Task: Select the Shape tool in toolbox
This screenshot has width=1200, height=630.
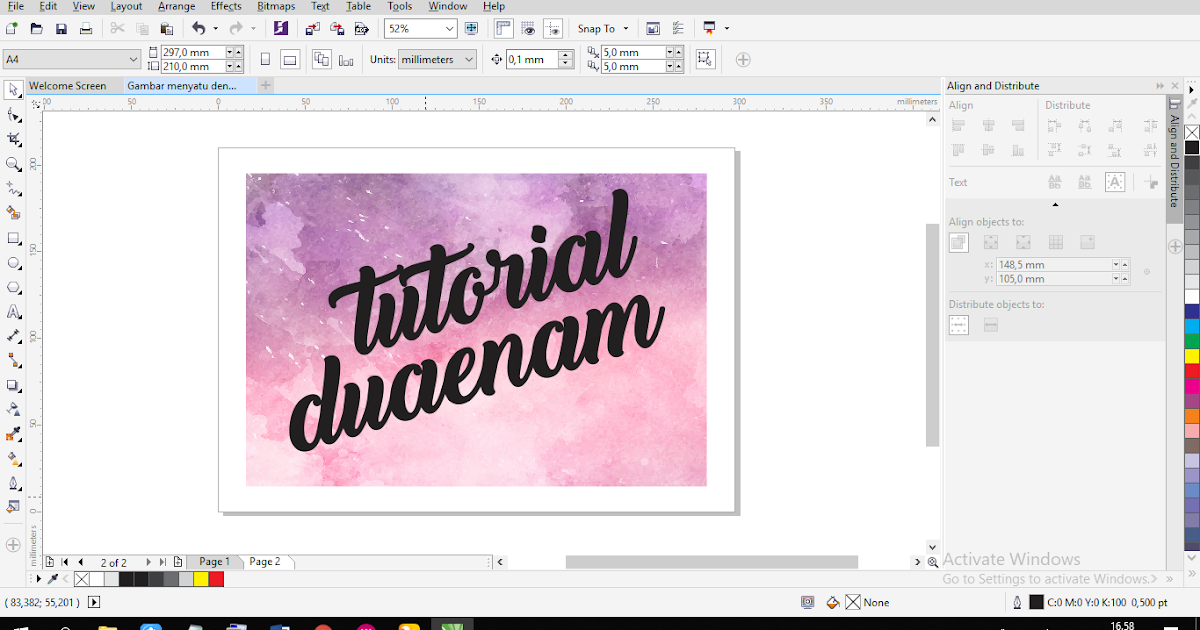Action: (14, 115)
